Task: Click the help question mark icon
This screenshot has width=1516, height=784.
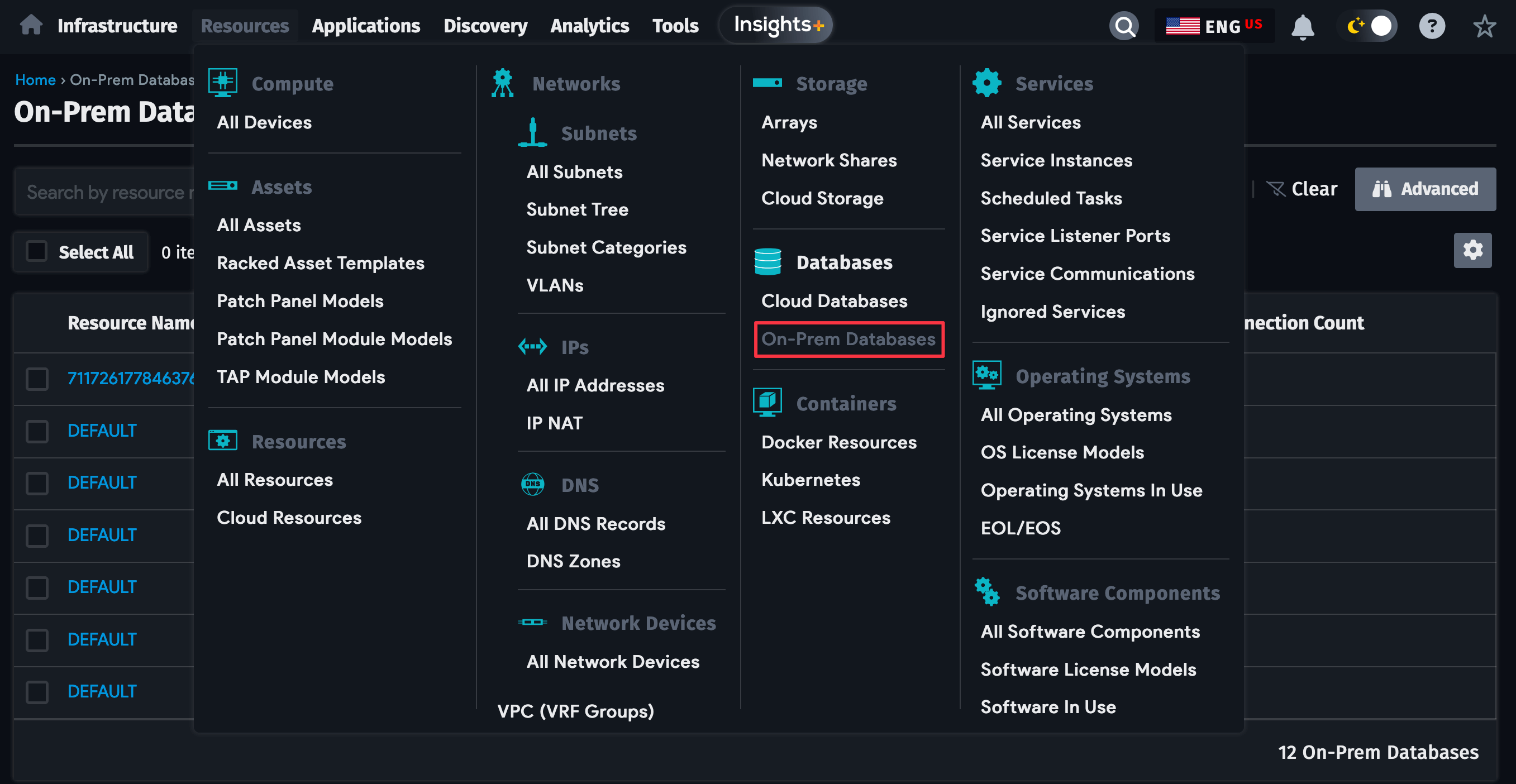Action: (1431, 26)
